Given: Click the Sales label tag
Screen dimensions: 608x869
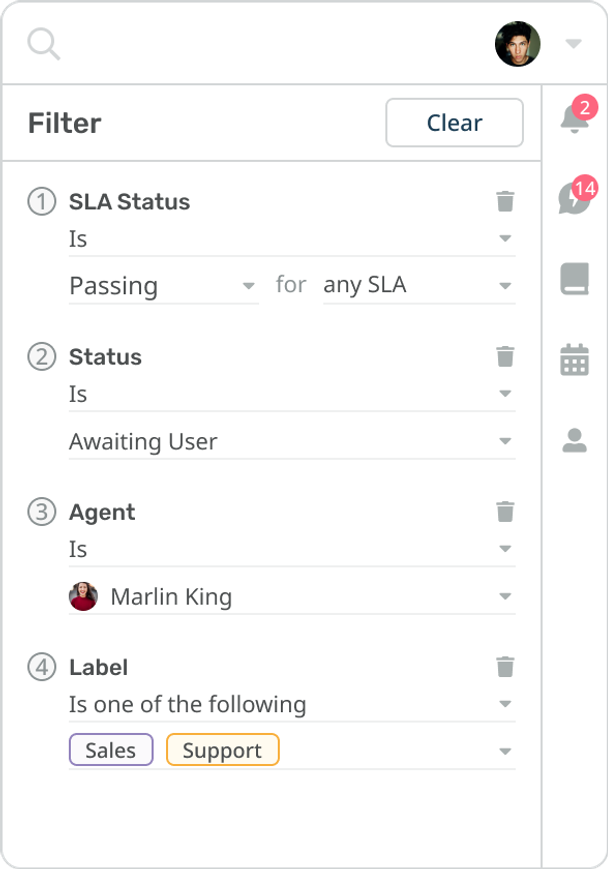Looking at the screenshot, I should [x=111, y=751].
